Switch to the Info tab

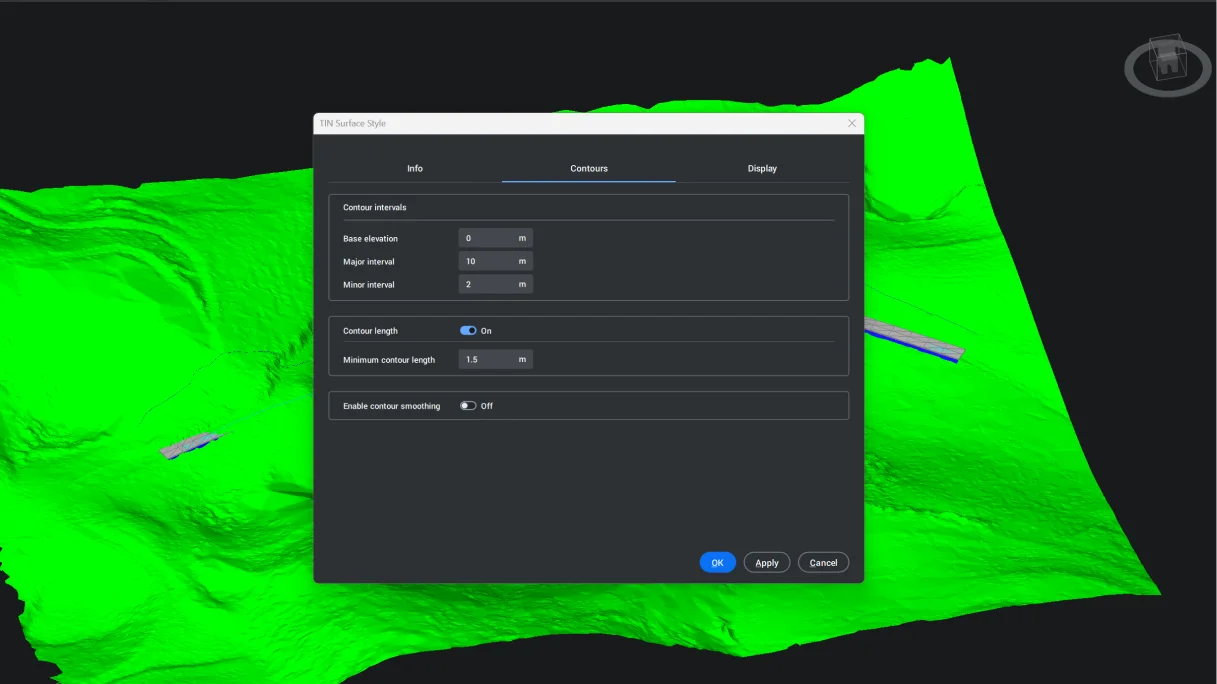[415, 168]
